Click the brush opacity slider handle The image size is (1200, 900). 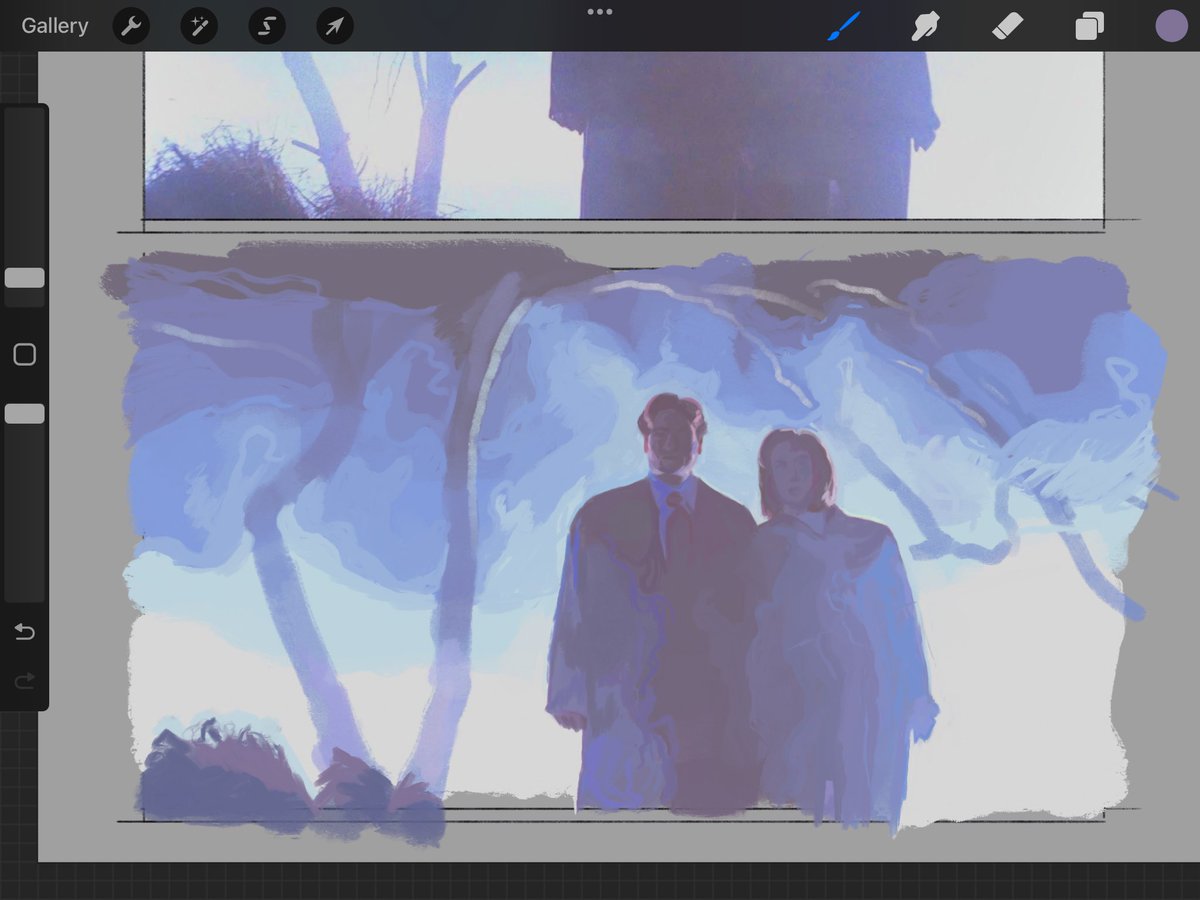click(25, 413)
